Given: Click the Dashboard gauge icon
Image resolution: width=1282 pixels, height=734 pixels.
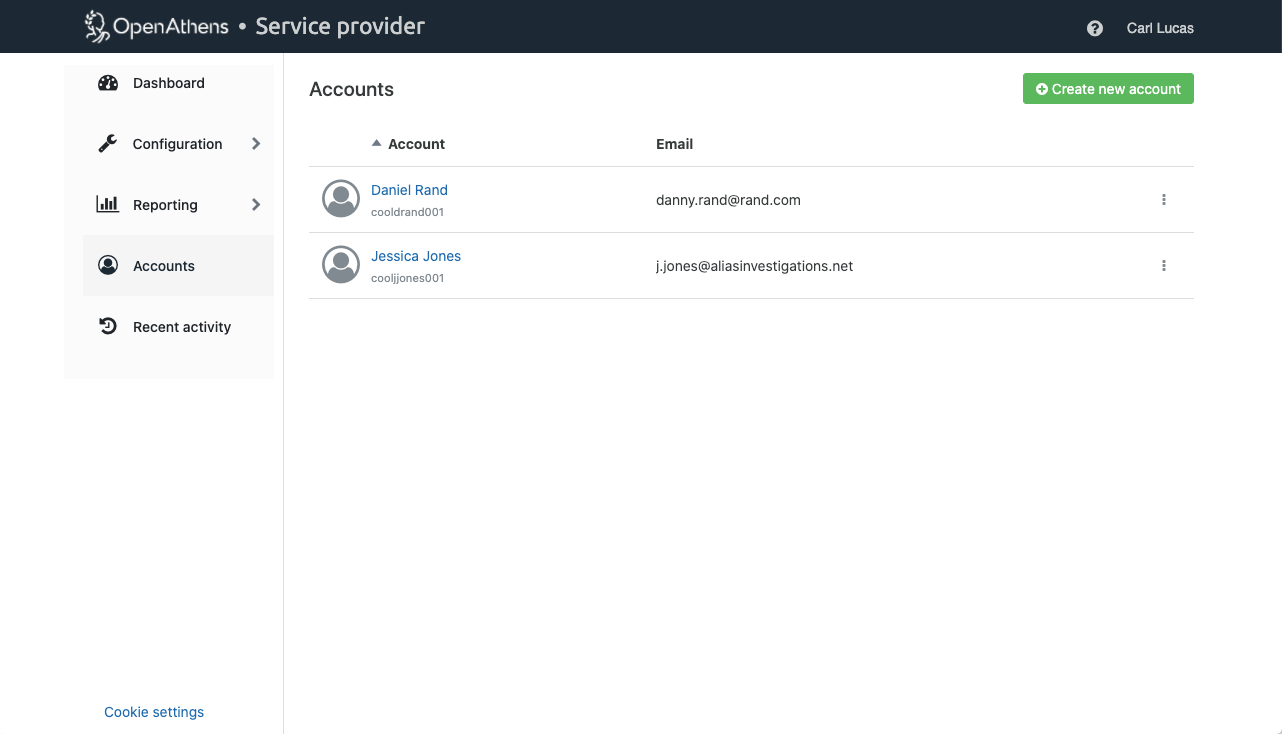Looking at the screenshot, I should click(108, 83).
